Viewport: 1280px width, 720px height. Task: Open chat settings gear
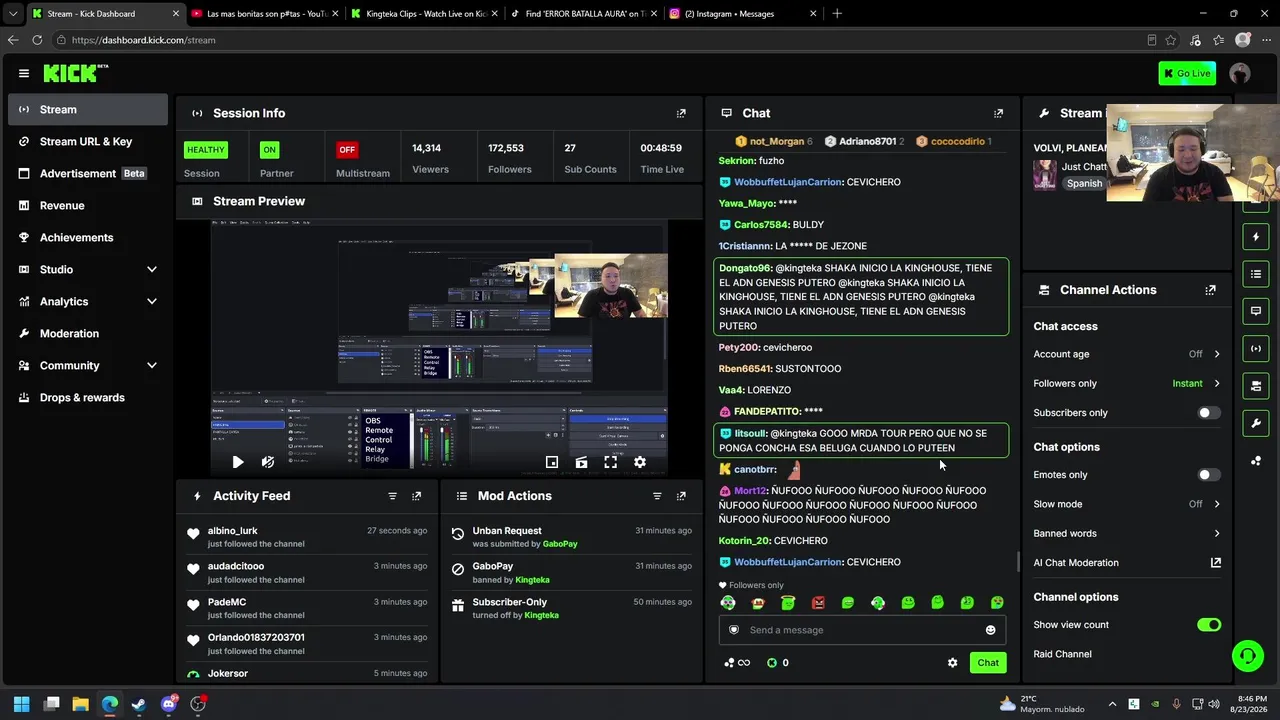952,663
